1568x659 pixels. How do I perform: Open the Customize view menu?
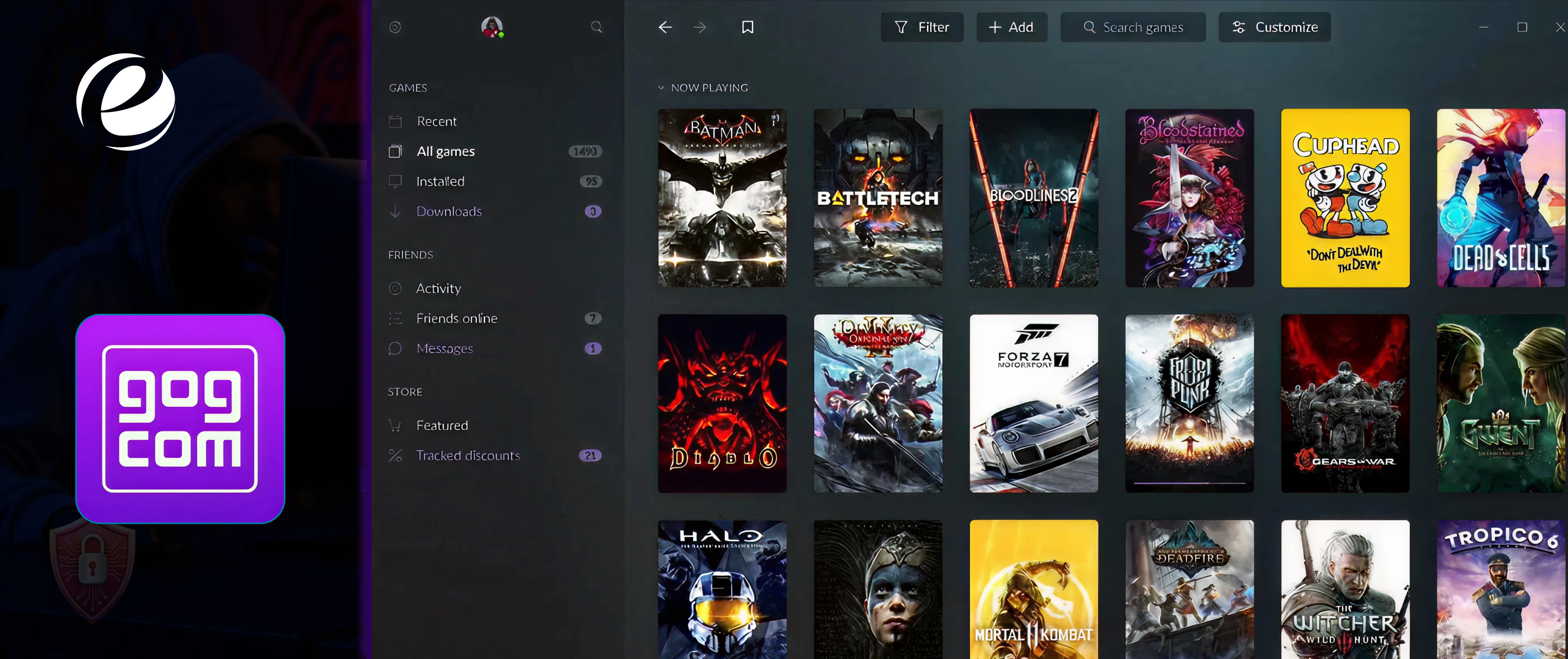tap(1274, 27)
